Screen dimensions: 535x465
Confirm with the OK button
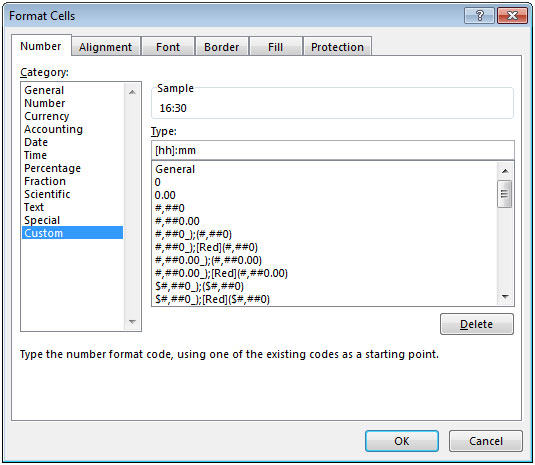click(402, 441)
